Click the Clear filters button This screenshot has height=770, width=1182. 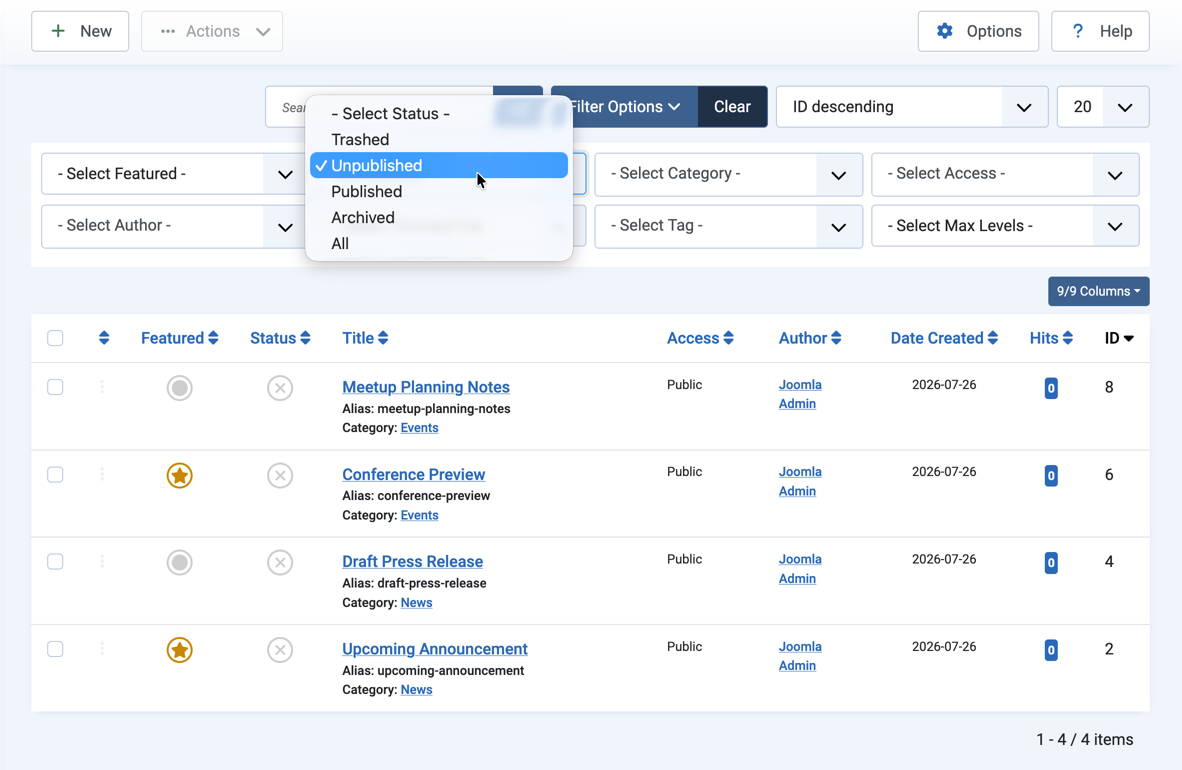tap(732, 106)
